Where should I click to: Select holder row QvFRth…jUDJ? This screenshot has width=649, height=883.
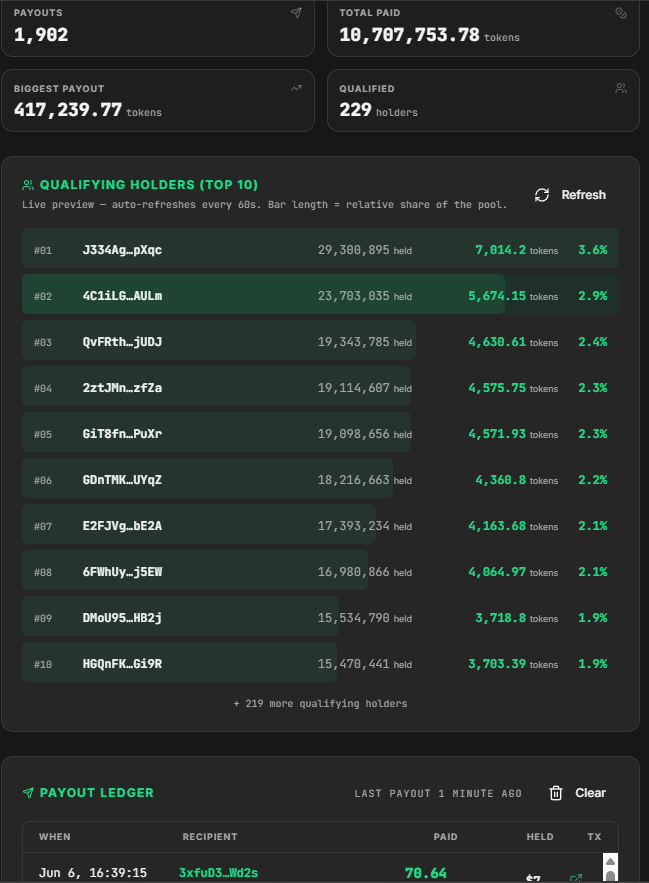[321, 341]
